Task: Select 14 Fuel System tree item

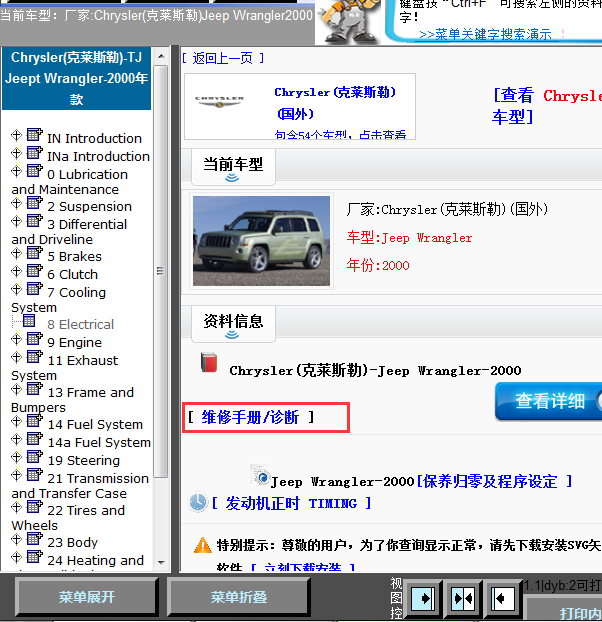Action: pos(95,424)
